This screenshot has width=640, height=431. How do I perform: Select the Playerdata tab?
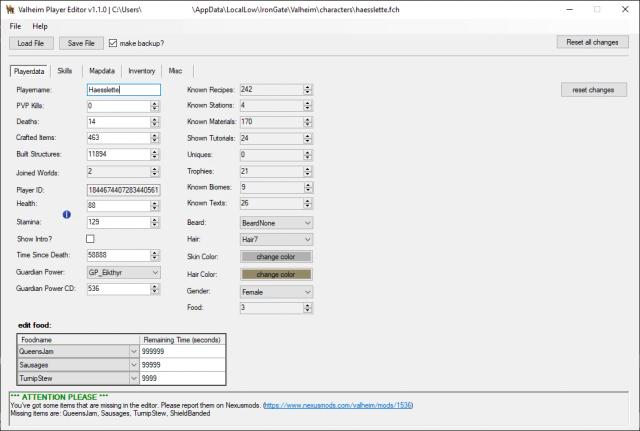click(x=29, y=71)
